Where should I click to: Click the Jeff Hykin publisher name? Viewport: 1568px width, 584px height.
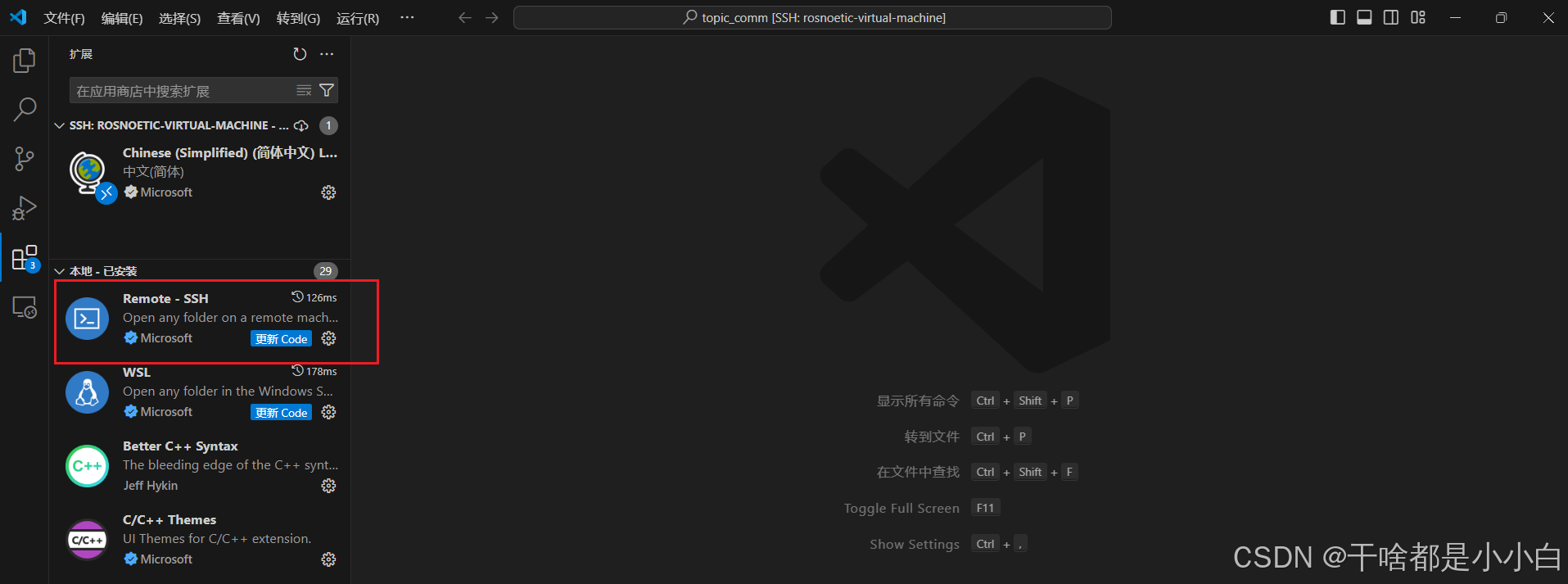pyautogui.click(x=151, y=485)
